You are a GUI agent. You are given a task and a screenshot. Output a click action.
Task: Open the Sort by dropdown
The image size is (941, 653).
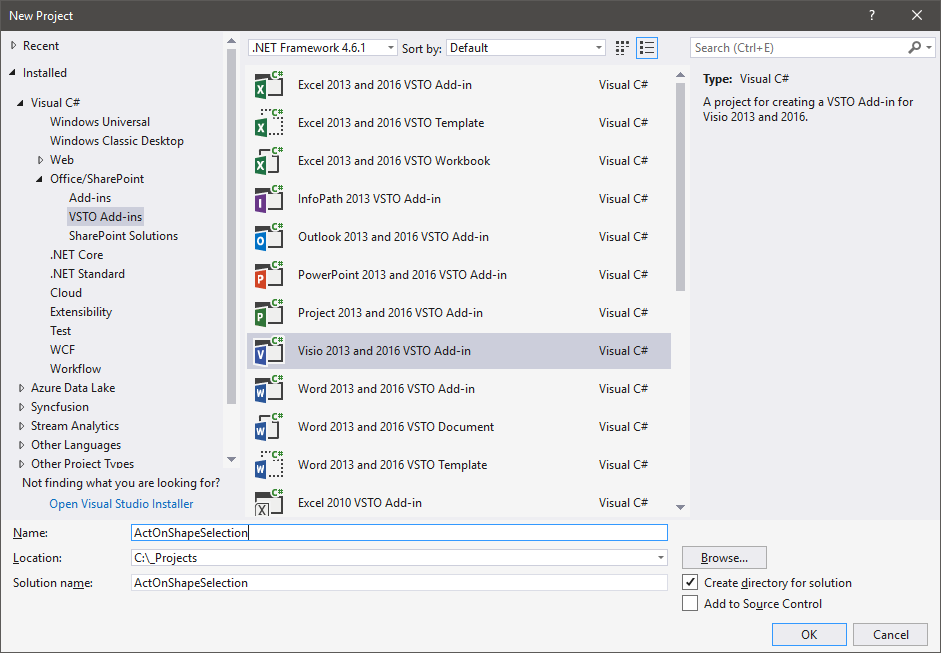tap(526, 48)
